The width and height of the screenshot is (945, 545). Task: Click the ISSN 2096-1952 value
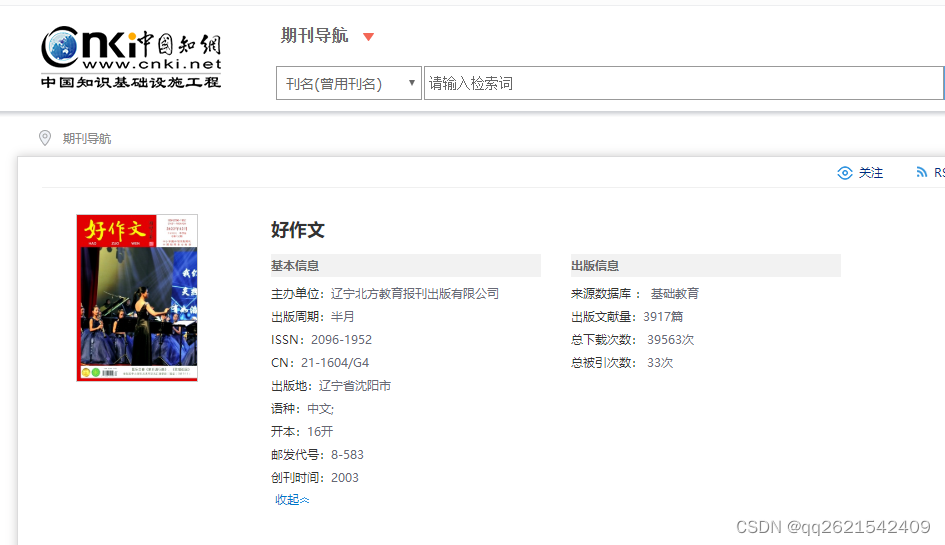click(341, 339)
